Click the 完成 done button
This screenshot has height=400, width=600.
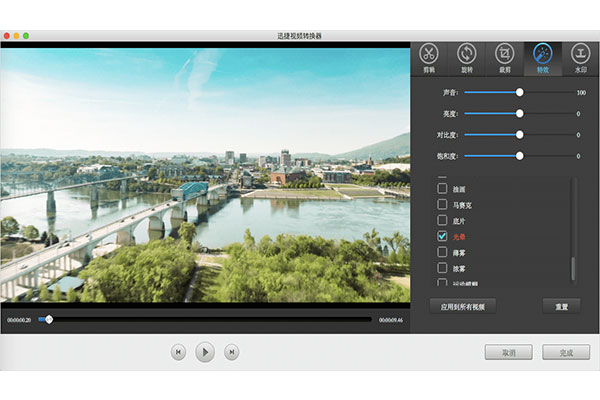point(566,352)
